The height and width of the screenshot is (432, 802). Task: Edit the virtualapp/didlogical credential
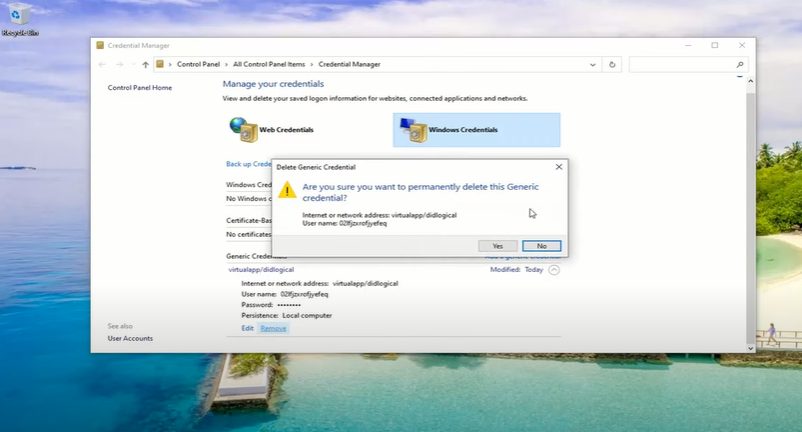point(248,328)
